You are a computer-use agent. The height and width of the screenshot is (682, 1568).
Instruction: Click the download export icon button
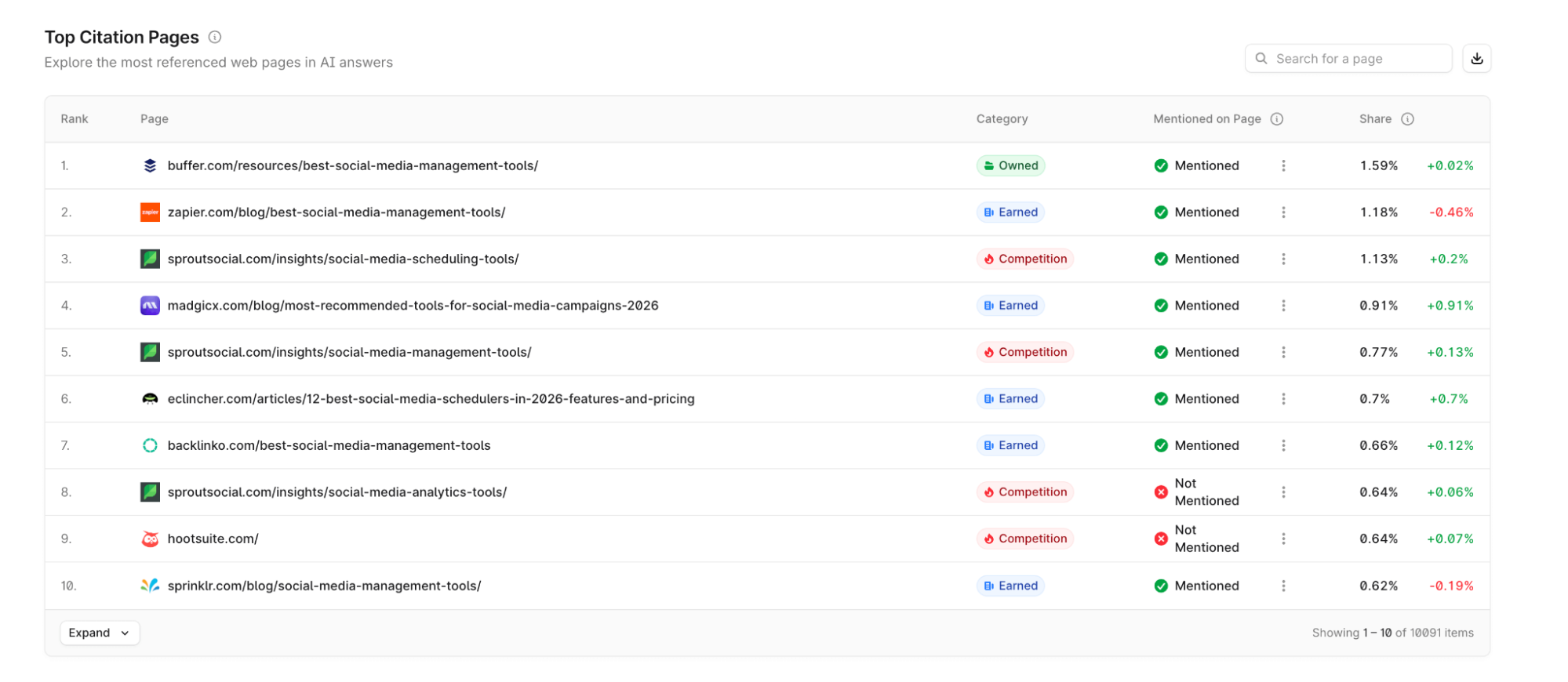[x=1476, y=59]
